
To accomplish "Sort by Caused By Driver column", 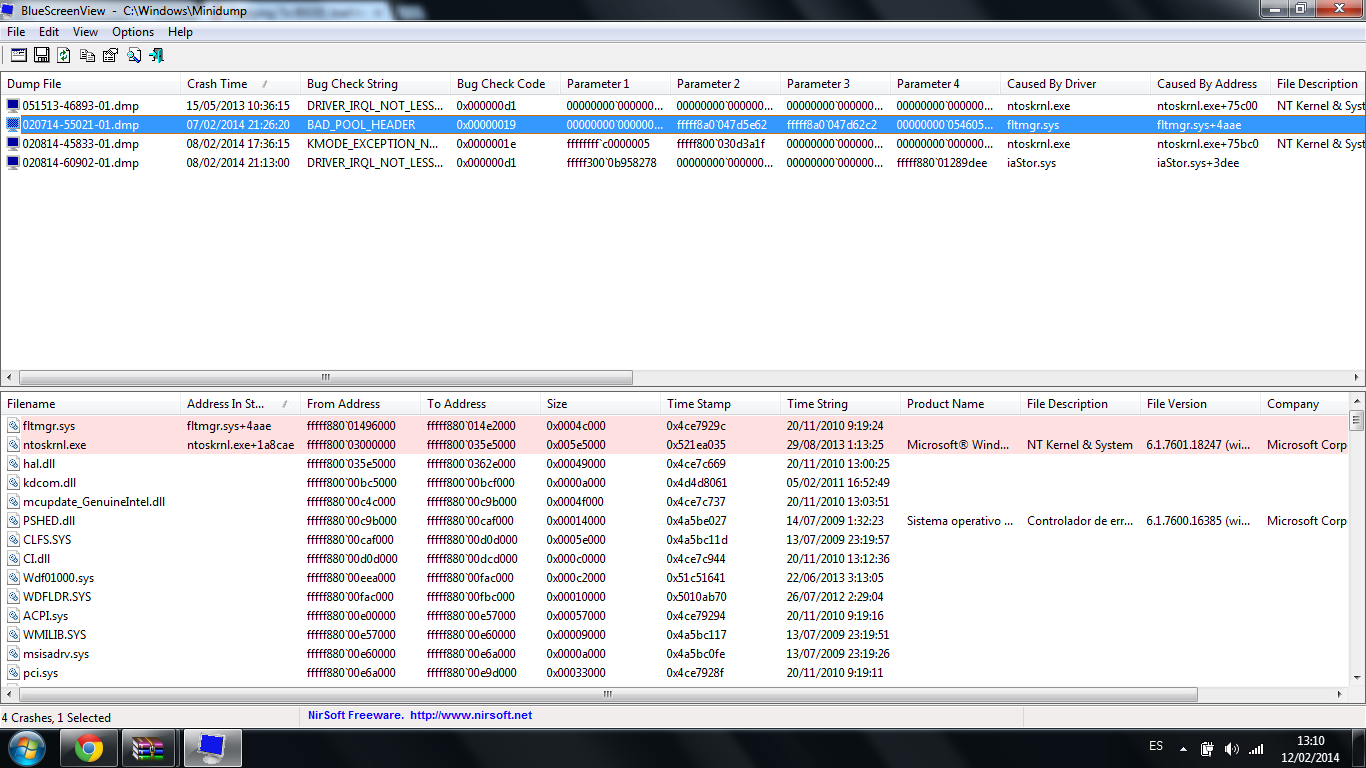I will click(x=1076, y=84).
